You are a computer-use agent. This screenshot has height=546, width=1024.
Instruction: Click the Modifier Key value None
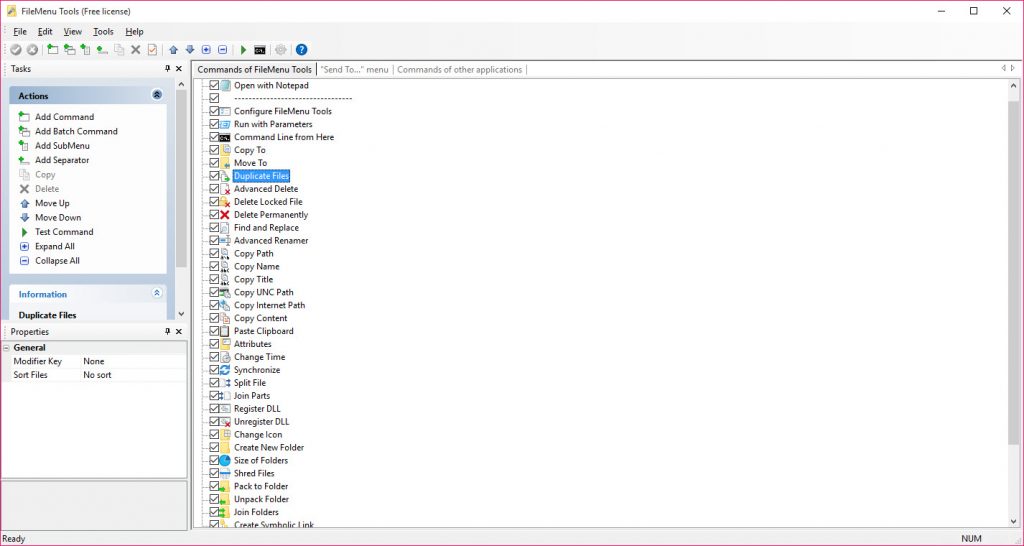(93, 361)
